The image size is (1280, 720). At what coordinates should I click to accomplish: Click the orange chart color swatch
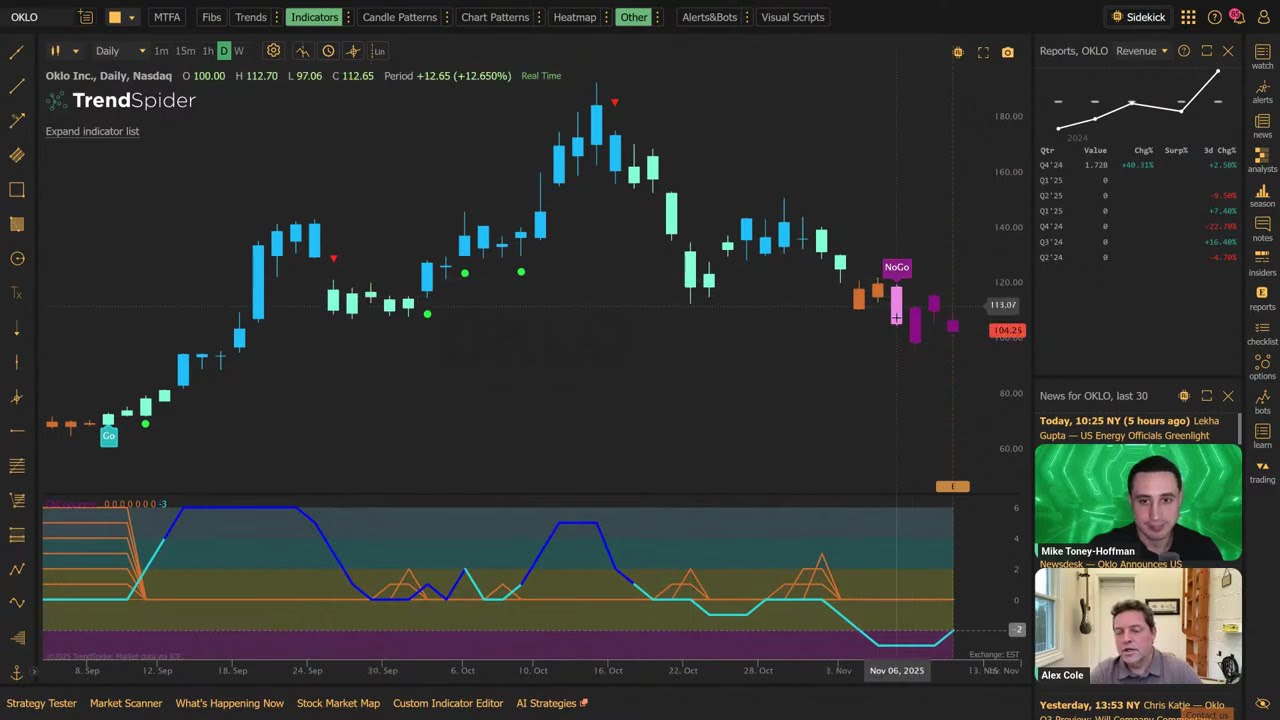click(114, 17)
